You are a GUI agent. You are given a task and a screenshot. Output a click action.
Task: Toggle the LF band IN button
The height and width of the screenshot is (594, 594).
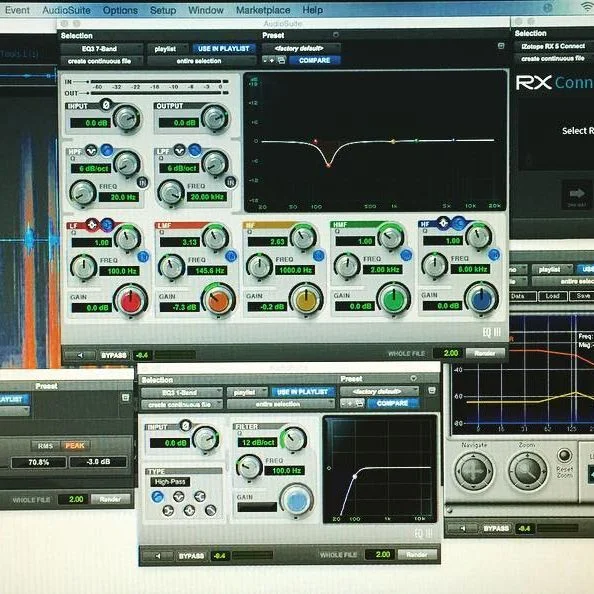(x=143, y=257)
